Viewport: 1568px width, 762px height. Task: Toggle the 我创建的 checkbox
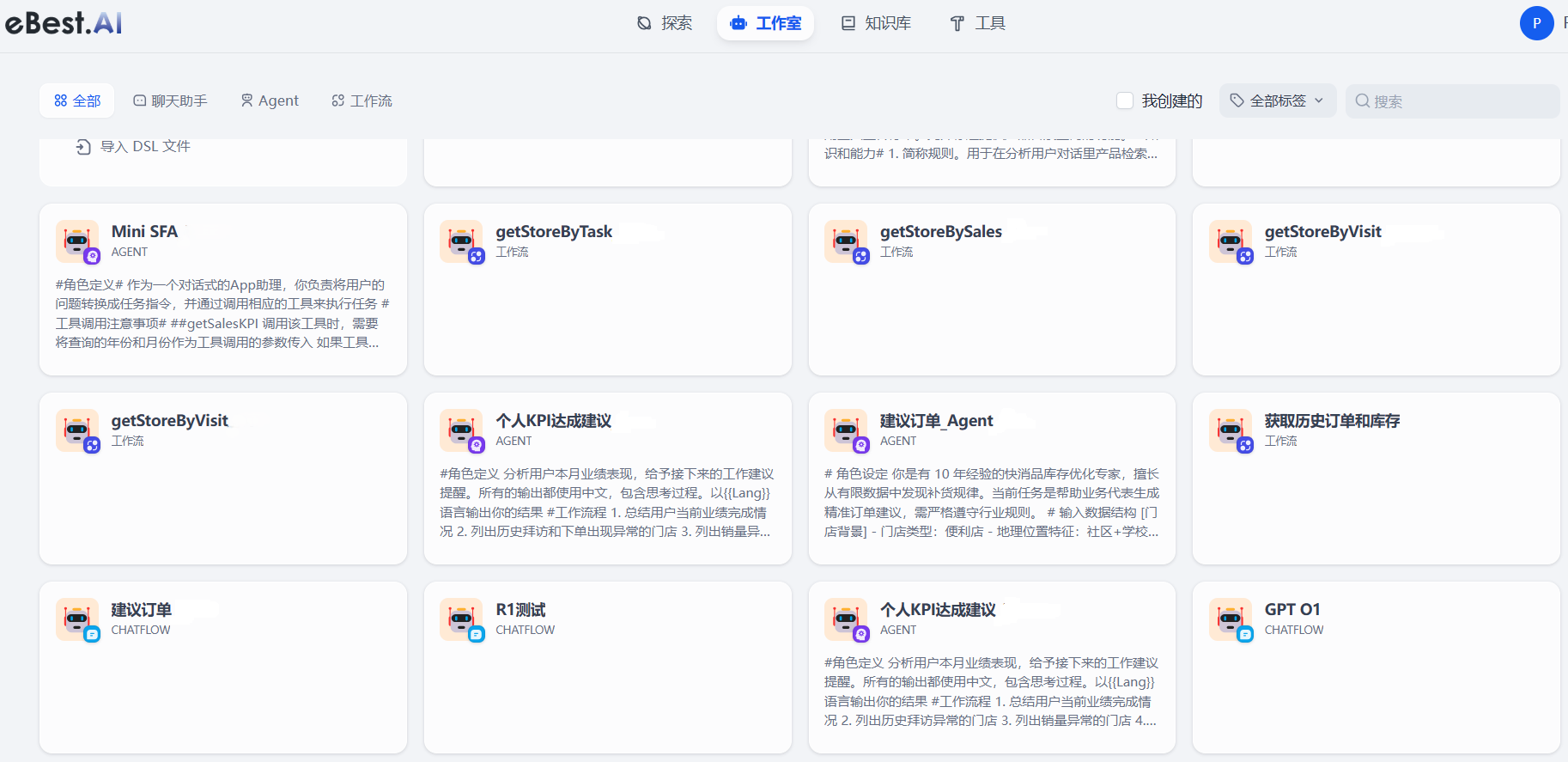coord(1124,101)
